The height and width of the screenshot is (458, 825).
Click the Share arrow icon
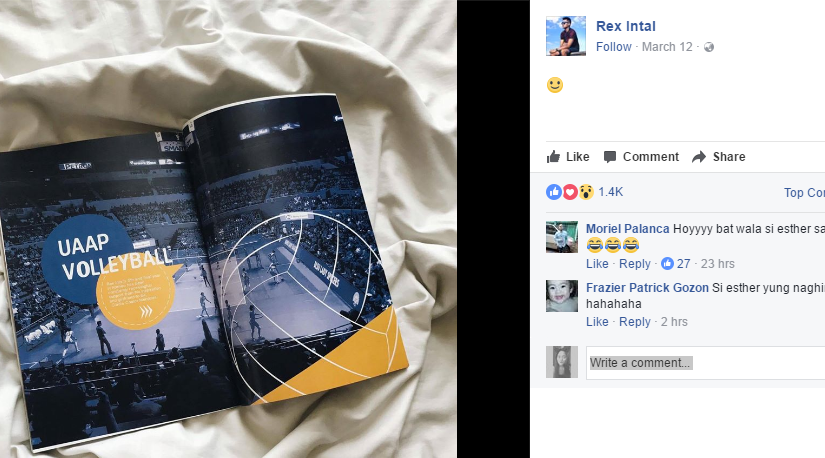pos(699,157)
